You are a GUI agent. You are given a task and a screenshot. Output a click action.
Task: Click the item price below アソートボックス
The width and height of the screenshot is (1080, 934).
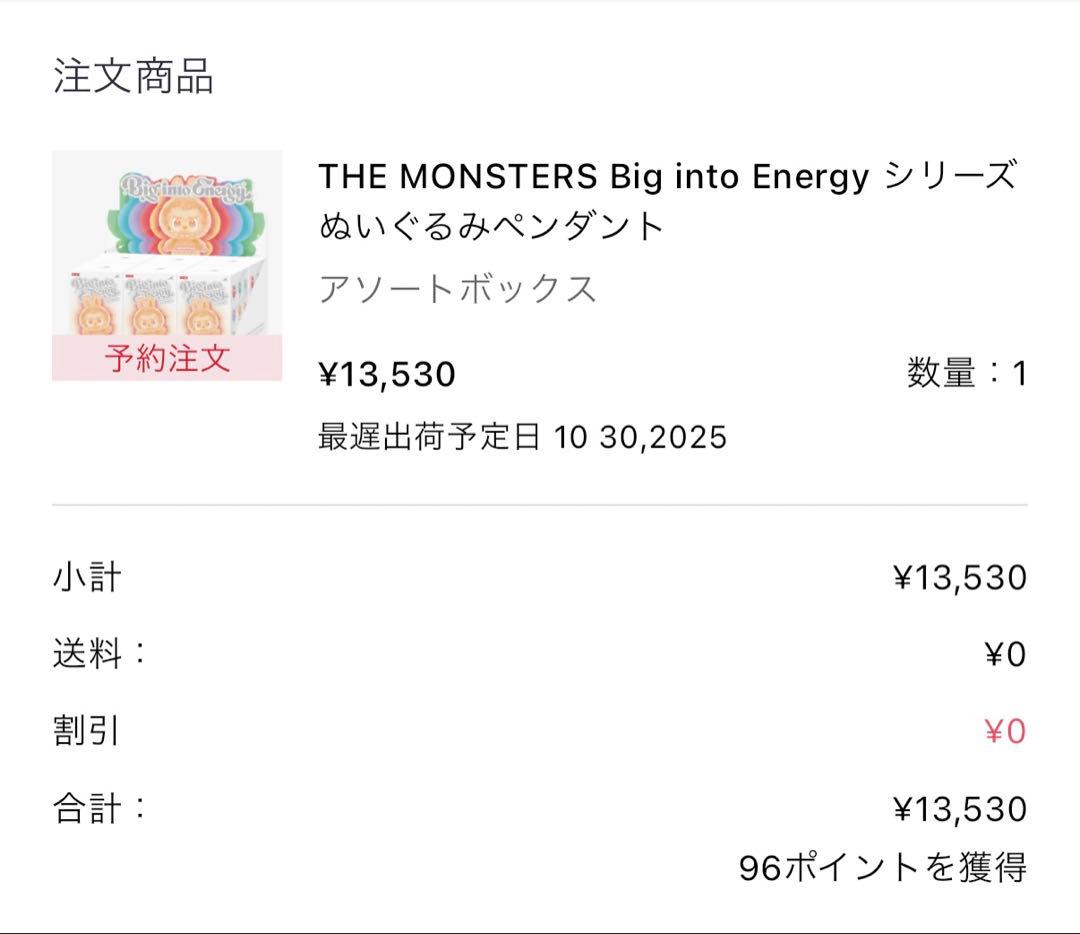pos(387,374)
